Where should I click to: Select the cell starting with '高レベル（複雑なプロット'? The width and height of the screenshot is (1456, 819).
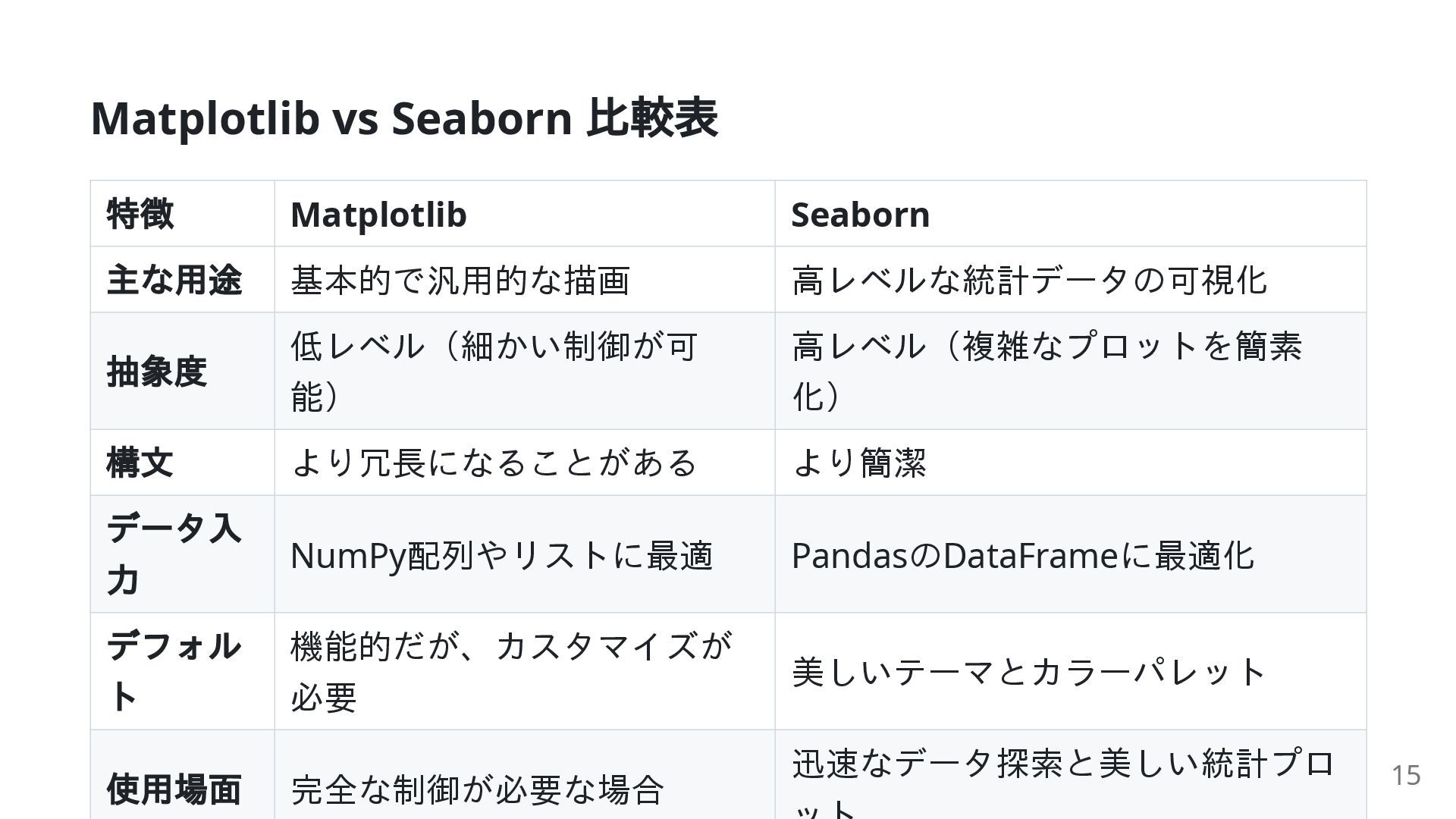tap(1046, 371)
